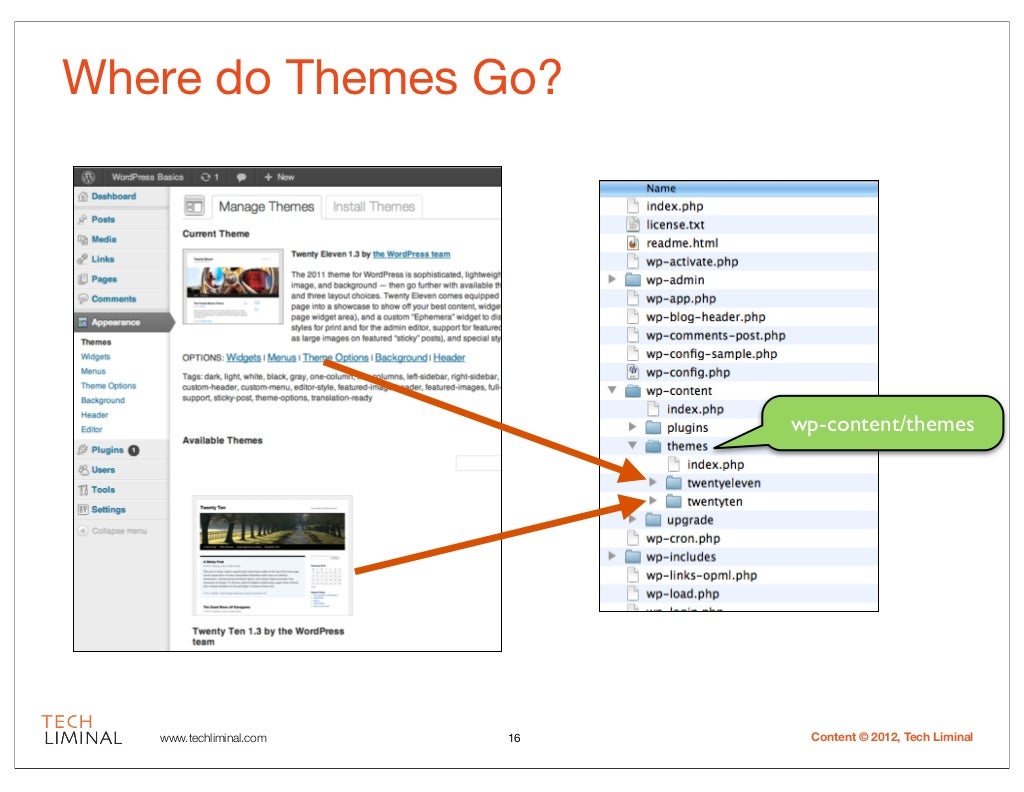
Task: Open the WordPress team author link
Action: point(411,254)
